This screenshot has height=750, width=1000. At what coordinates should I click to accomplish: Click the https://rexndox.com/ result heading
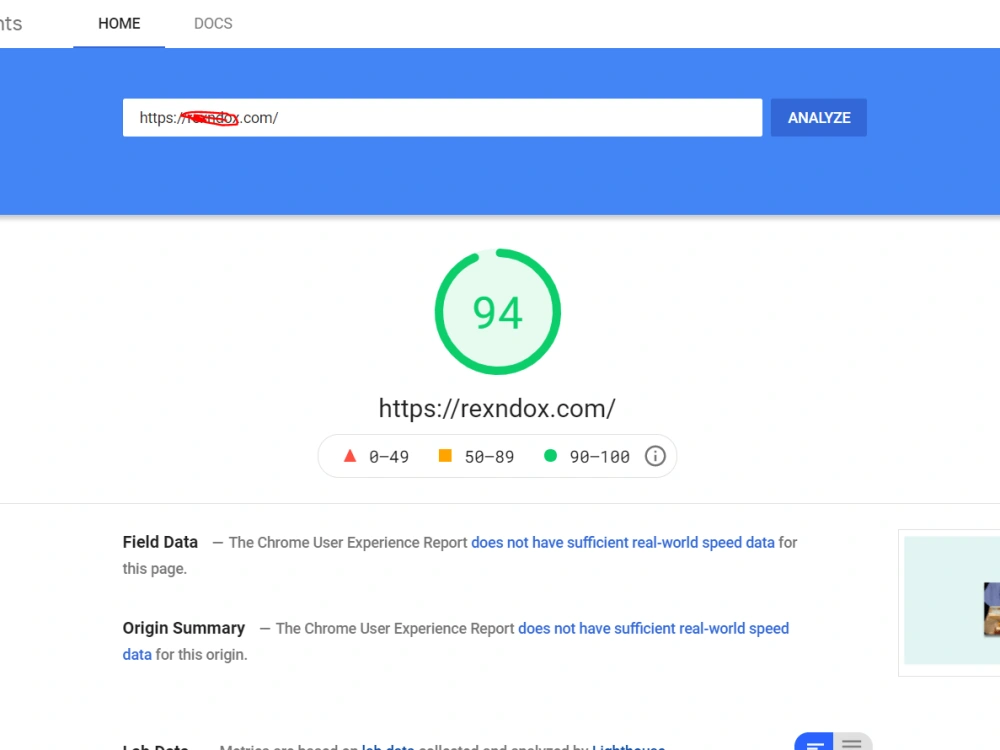pyautogui.click(x=497, y=408)
